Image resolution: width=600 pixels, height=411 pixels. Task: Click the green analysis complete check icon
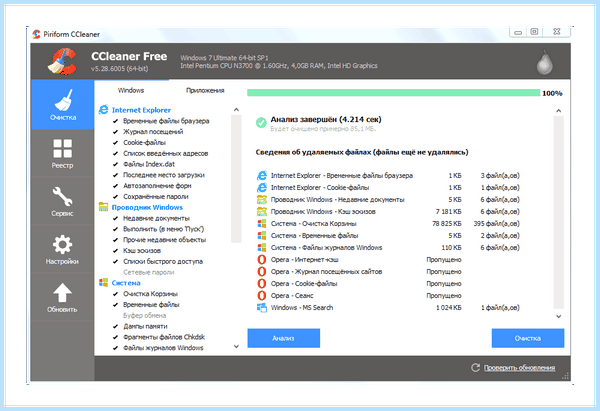[261, 122]
